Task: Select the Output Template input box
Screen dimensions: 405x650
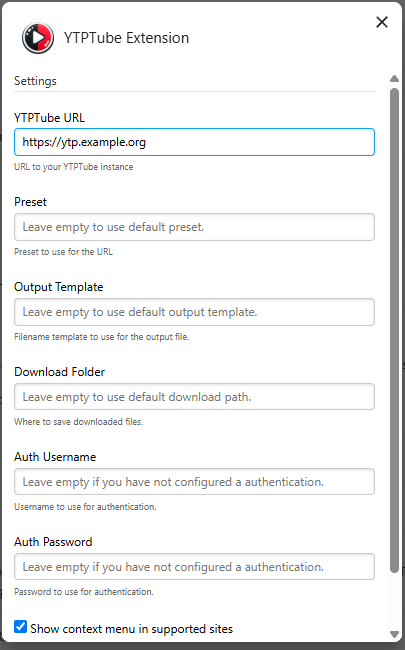Action: pos(194,312)
